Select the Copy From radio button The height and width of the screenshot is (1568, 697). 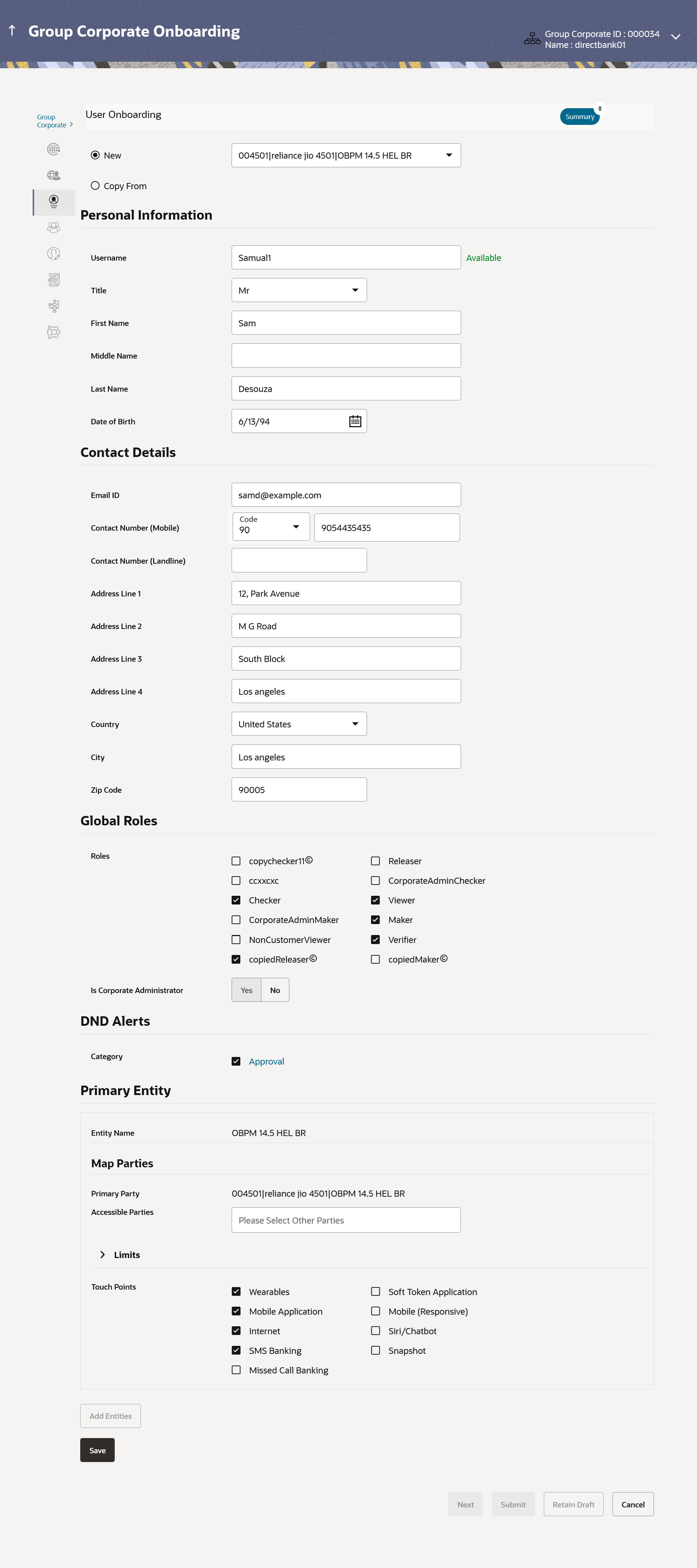[x=95, y=185]
